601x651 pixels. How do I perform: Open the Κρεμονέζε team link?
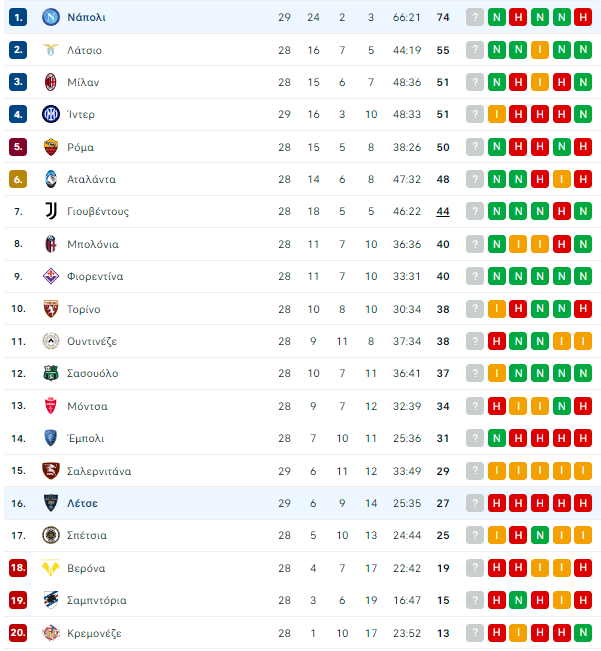[94, 633]
